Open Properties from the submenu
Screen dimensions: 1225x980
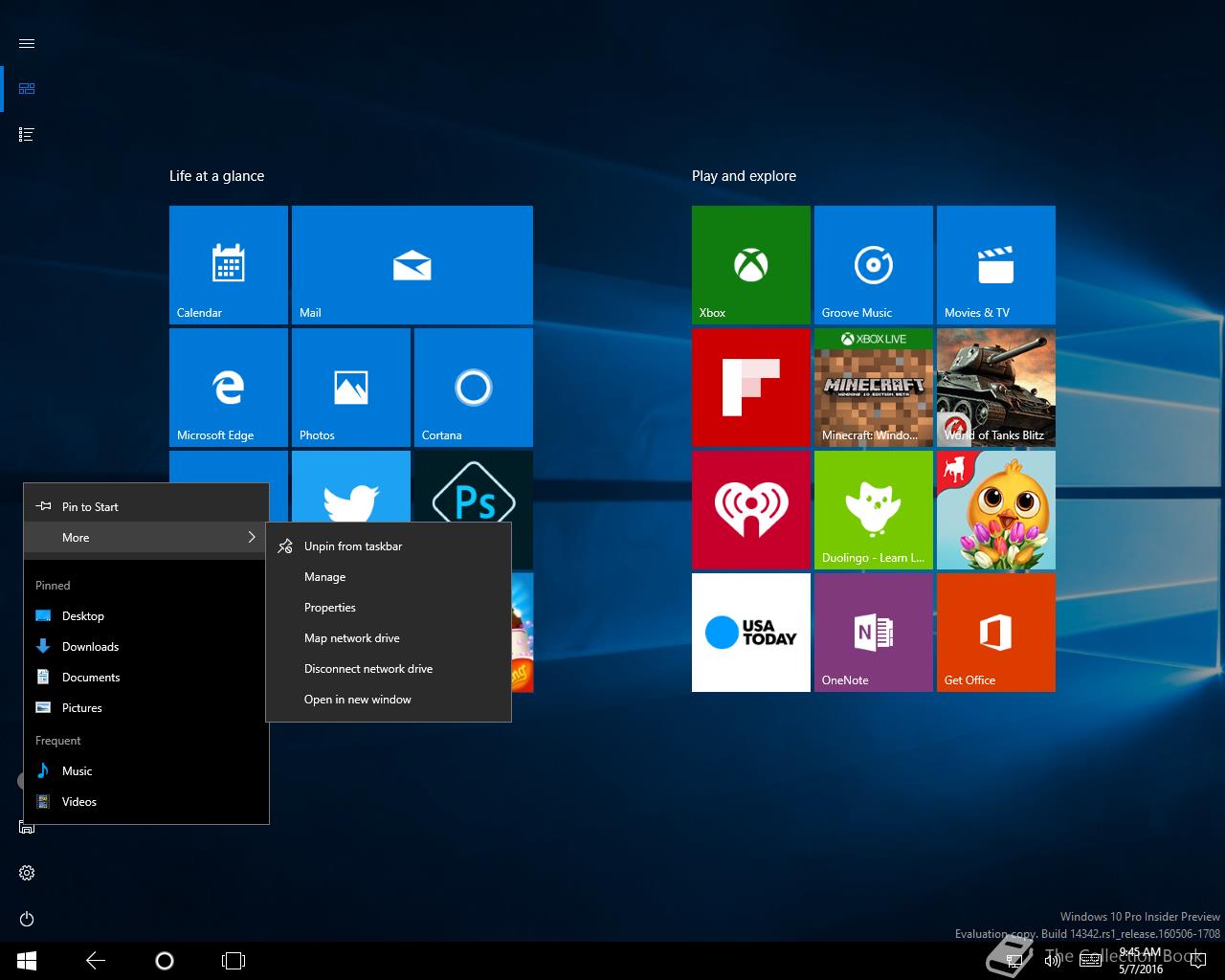click(x=389, y=608)
